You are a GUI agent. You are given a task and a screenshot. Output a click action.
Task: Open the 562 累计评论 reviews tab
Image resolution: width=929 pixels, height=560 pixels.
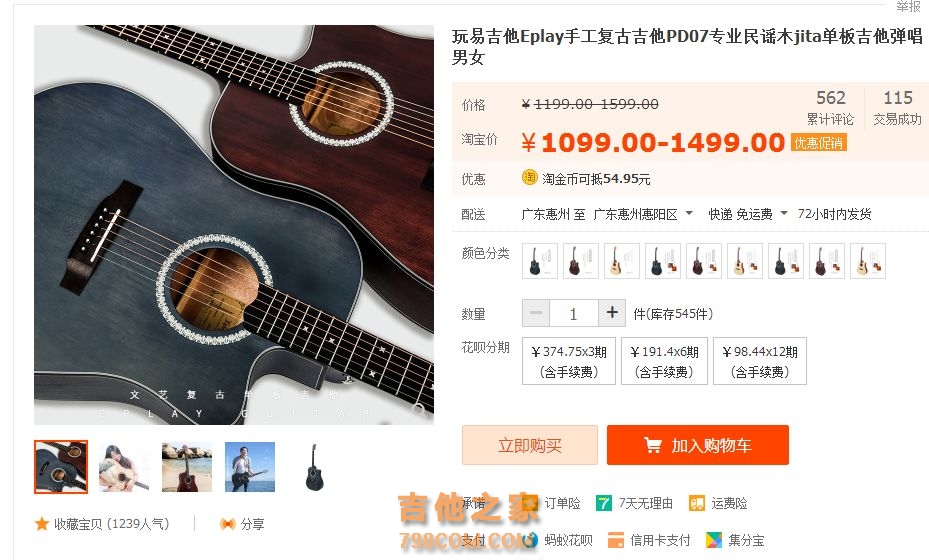tap(830, 107)
